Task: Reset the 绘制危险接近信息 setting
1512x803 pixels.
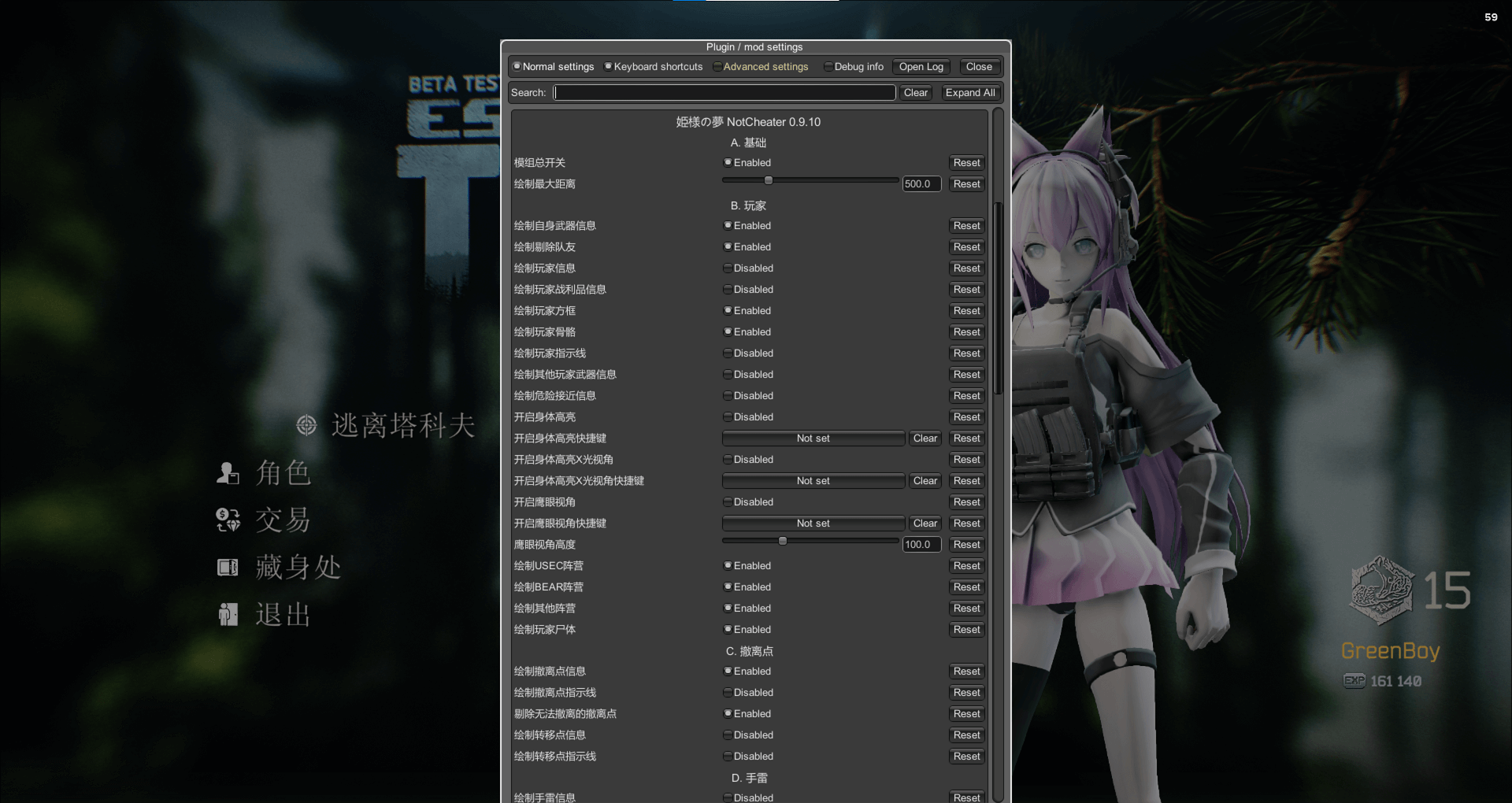Action: pyautogui.click(x=966, y=395)
